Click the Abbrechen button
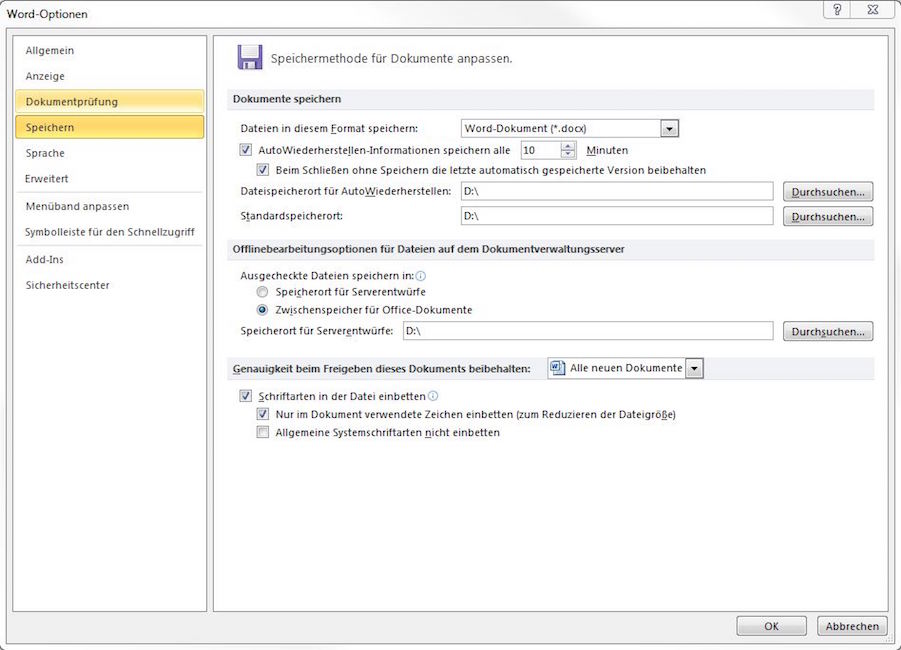This screenshot has width=901, height=650. pyautogui.click(x=852, y=626)
